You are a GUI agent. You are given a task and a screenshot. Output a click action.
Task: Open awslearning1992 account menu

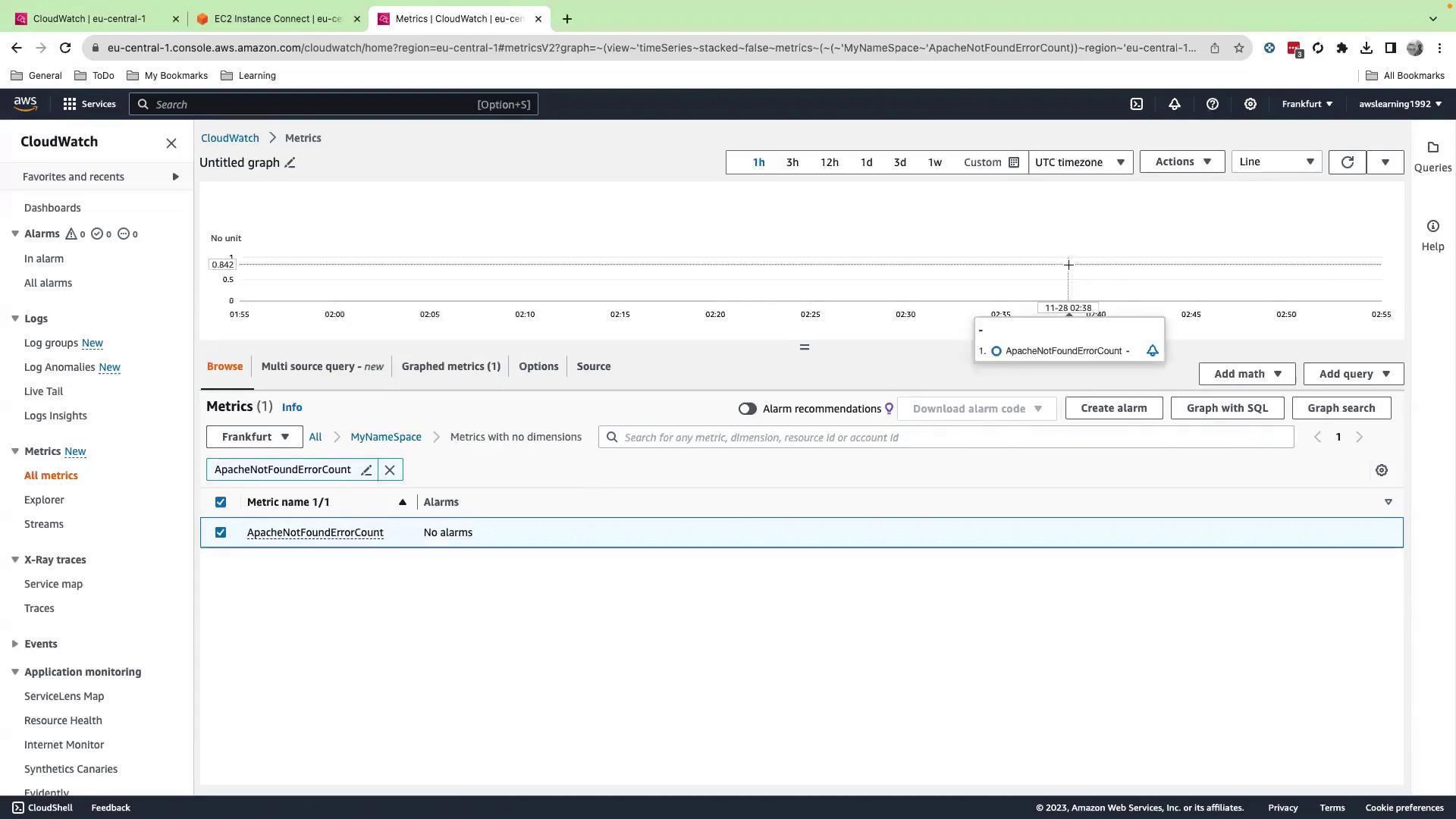(1400, 104)
